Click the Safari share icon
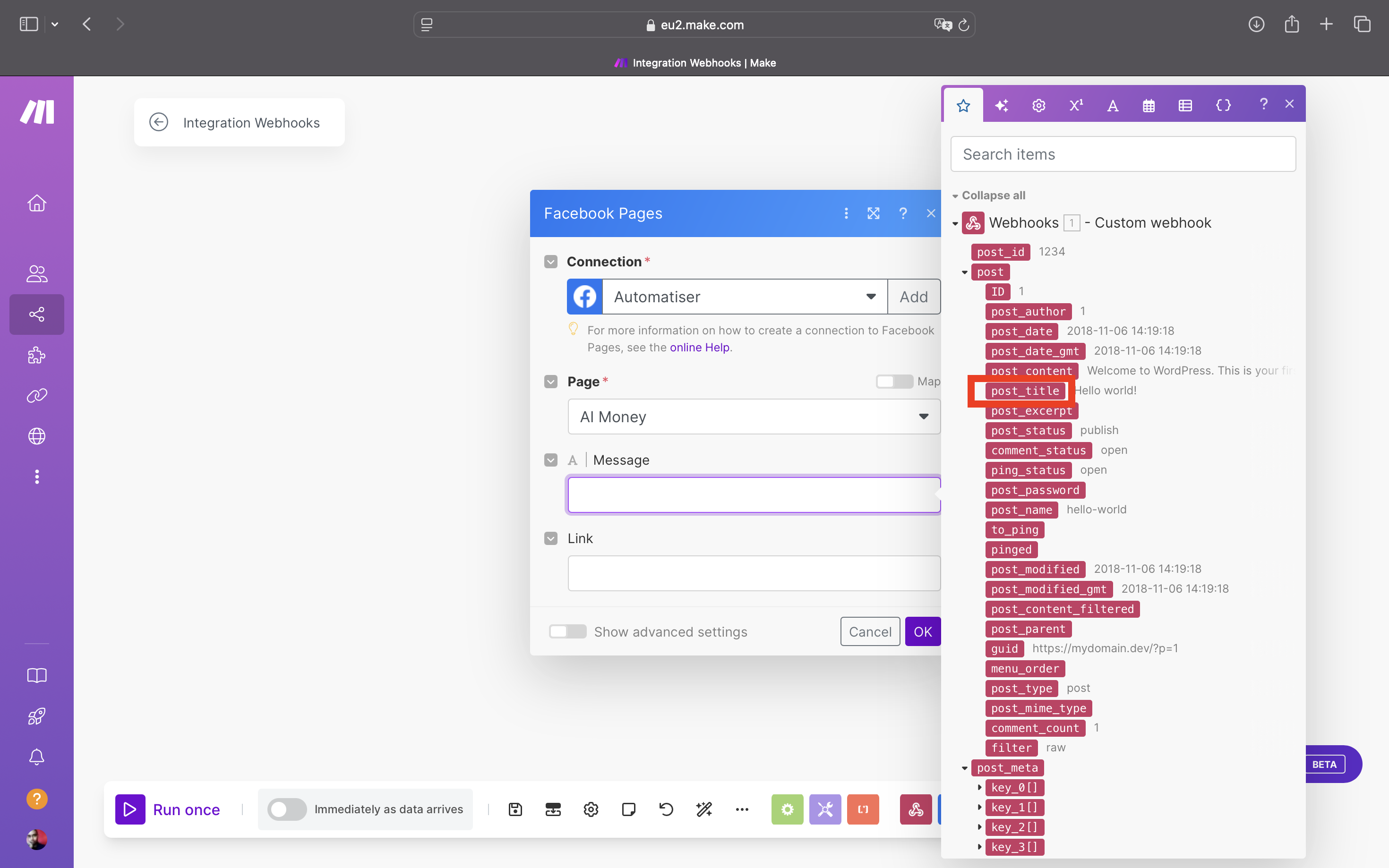Viewport: 1389px width, 868px height. click(1291, 24)
